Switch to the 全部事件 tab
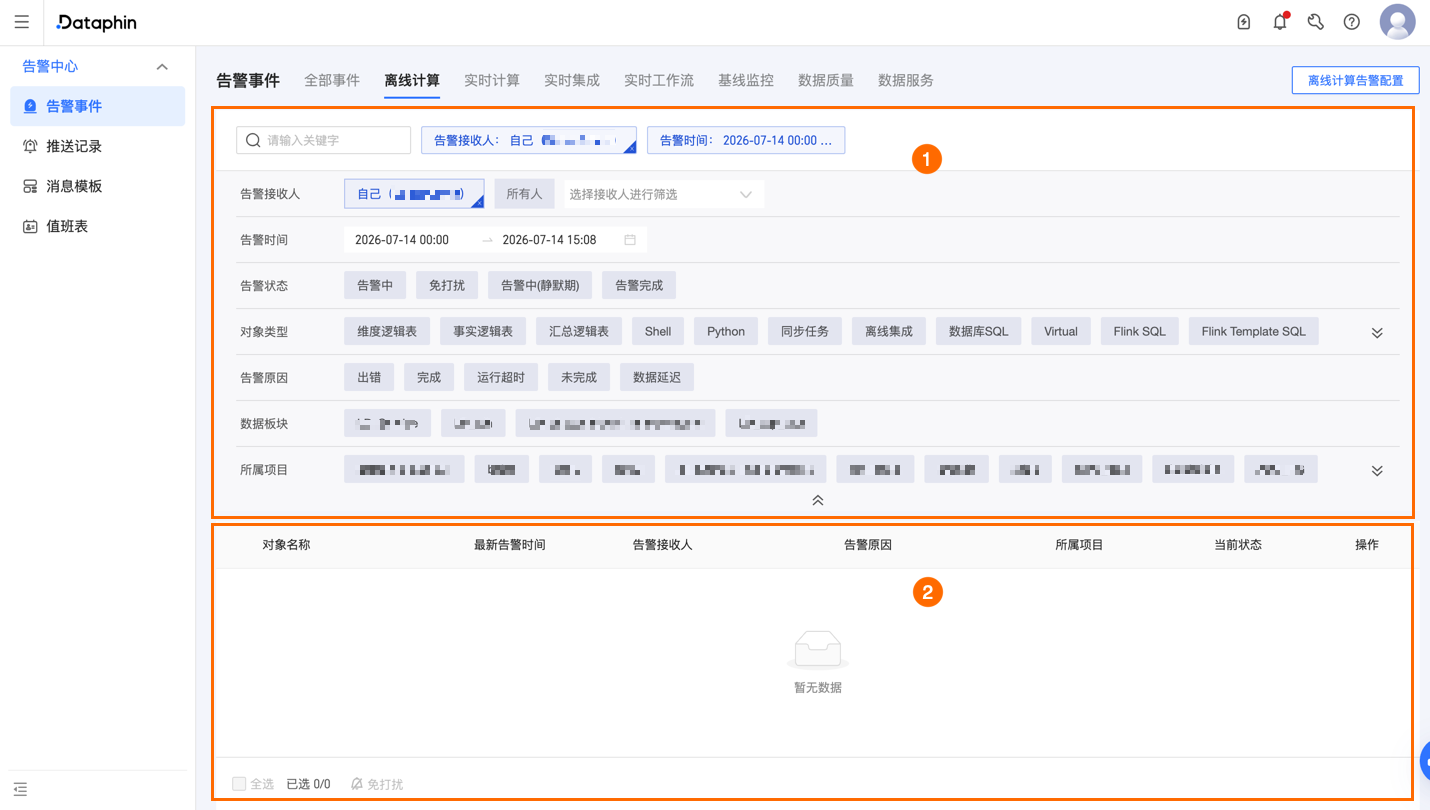 (x=332, y=80)
